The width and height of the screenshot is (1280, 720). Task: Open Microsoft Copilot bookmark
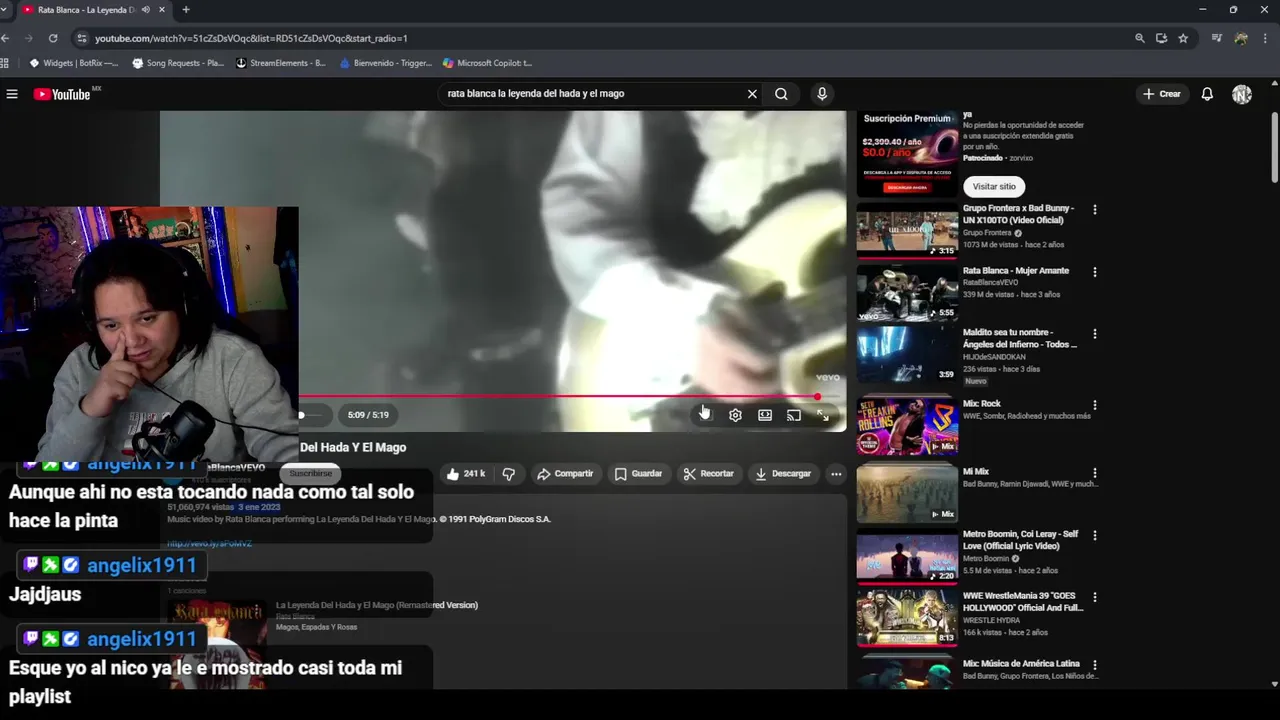pos(487,63)
